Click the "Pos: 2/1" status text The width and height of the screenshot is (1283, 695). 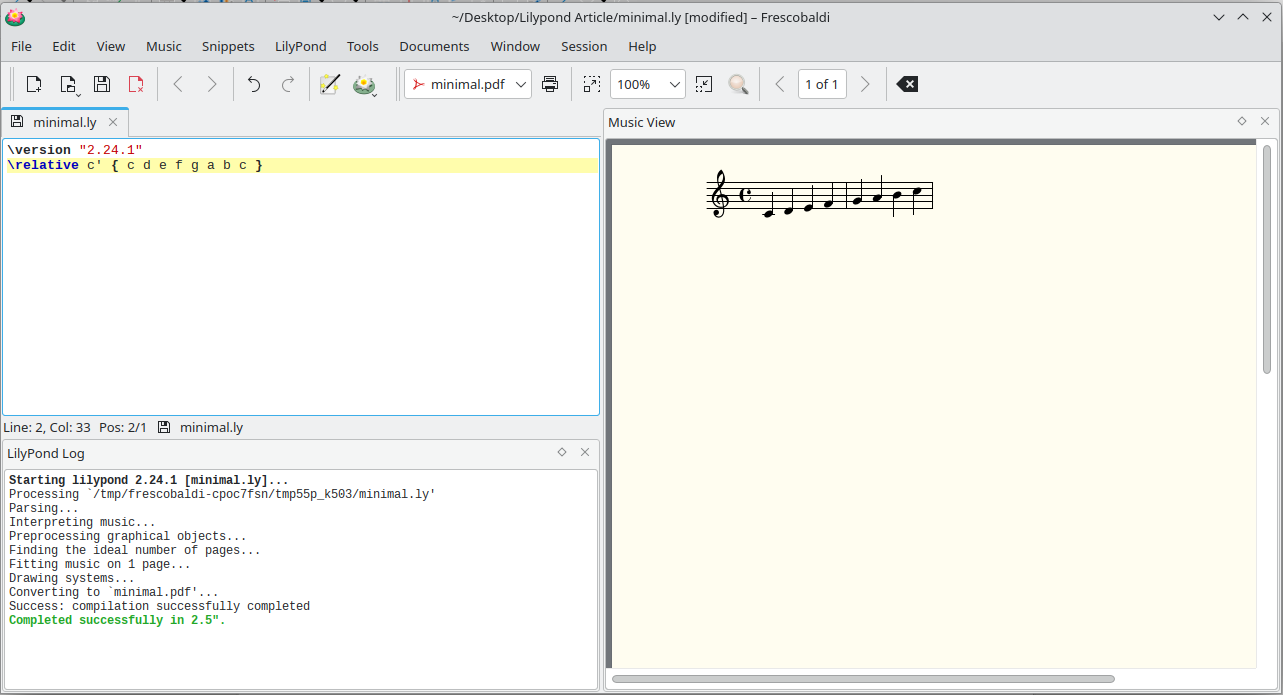tap(123, 427)
